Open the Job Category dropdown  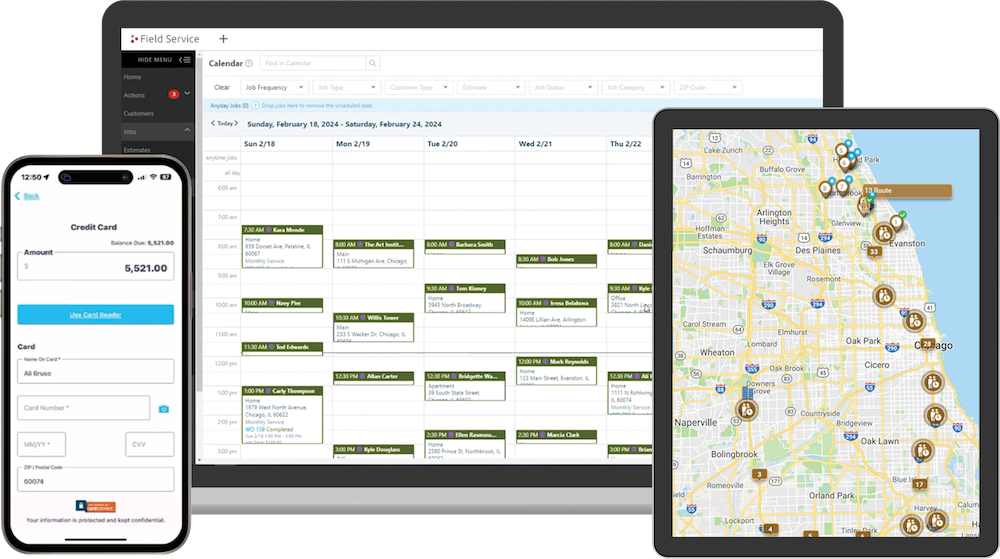coord(636,87)
